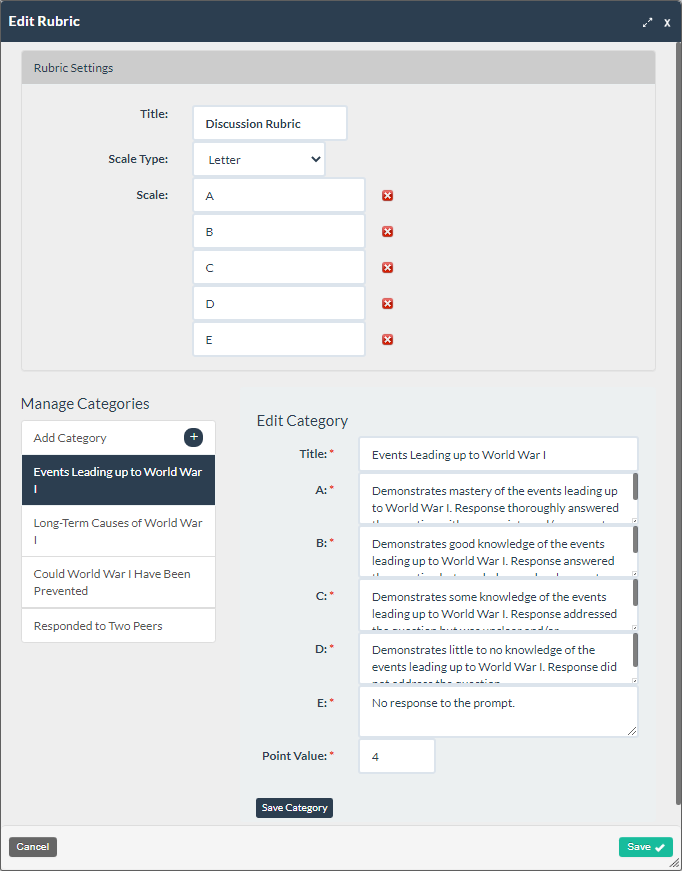Click the resize handle of E text area
The width and height of the screenshot is (682, 871).
(x=632, y=731)
